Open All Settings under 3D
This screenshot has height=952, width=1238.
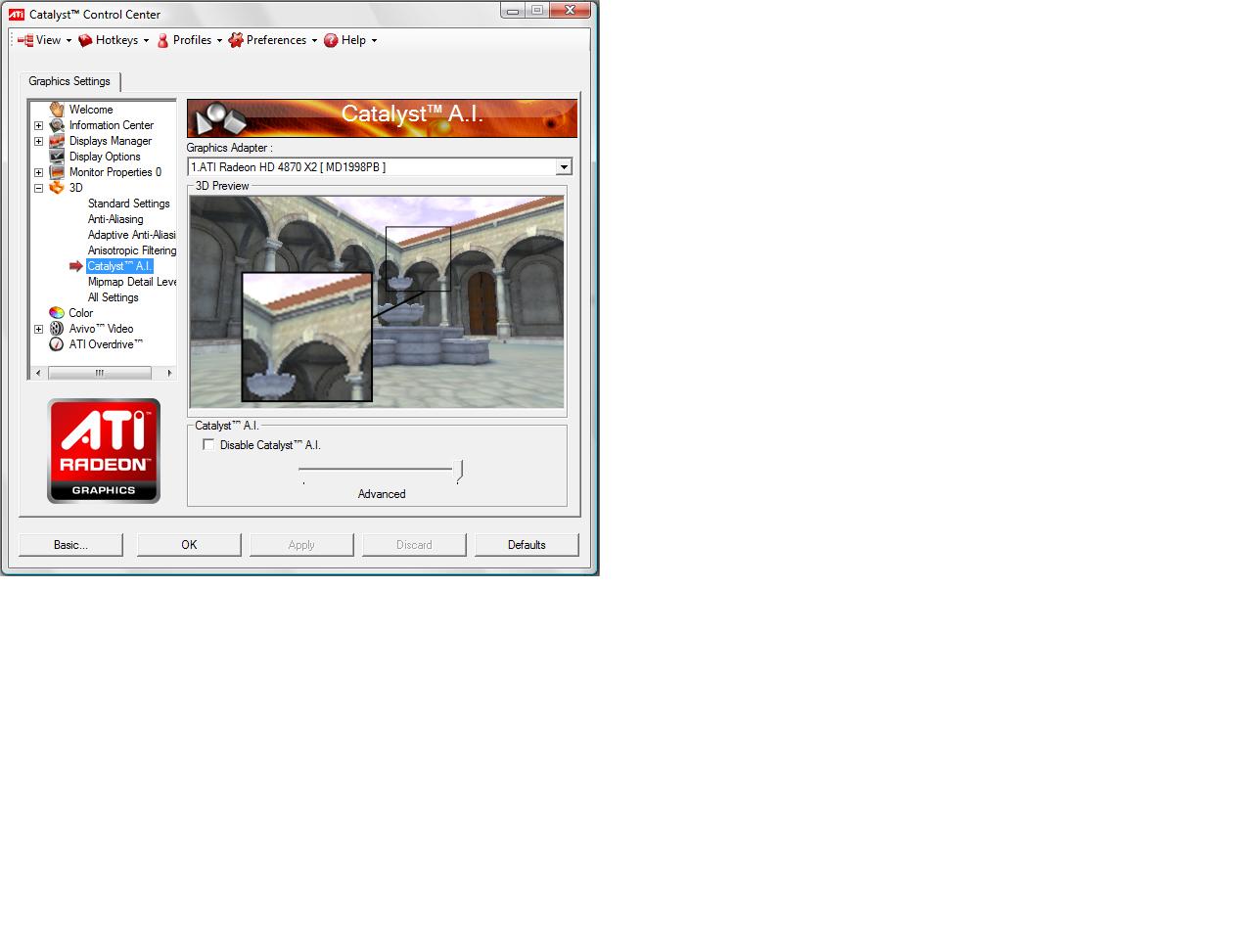click(113, 297)
